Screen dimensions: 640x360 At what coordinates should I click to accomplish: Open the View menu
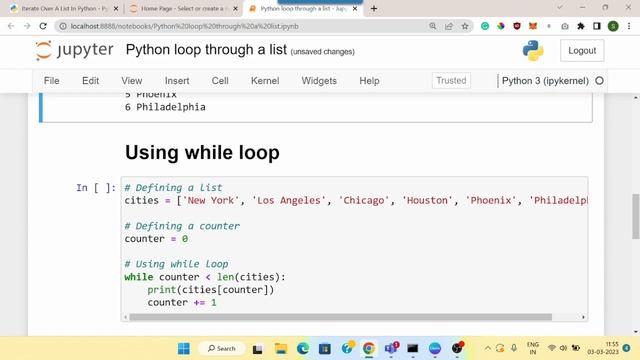coord(131,81)
